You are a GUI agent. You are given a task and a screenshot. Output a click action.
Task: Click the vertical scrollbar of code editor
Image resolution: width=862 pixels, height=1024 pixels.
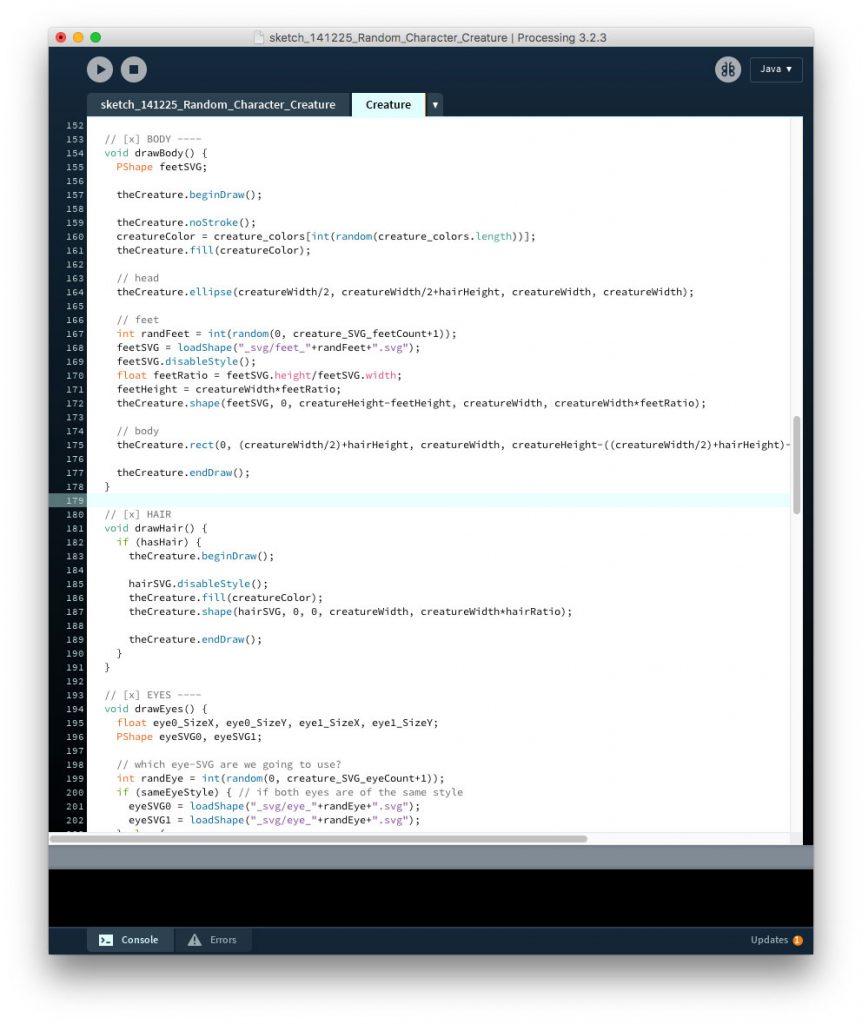pyautogui.click(x=796, y=465)
